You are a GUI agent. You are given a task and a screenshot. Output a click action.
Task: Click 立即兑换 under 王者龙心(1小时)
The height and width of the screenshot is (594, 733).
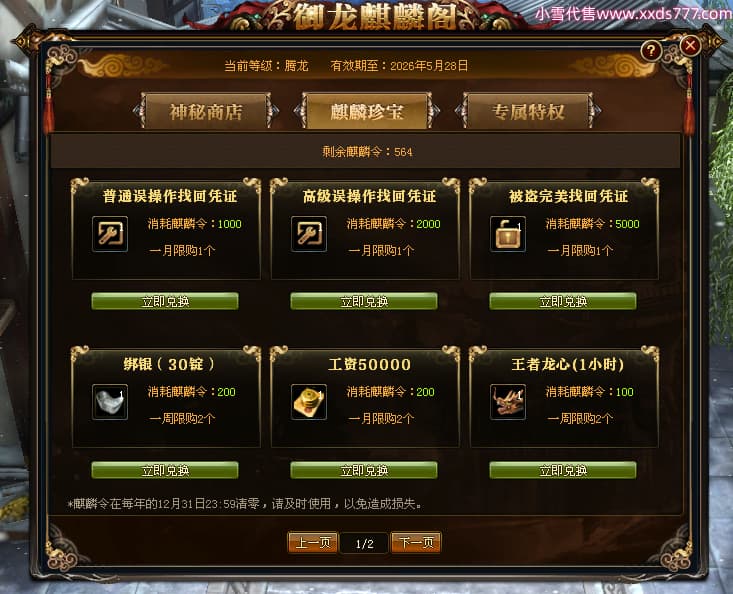pos(563,470)
